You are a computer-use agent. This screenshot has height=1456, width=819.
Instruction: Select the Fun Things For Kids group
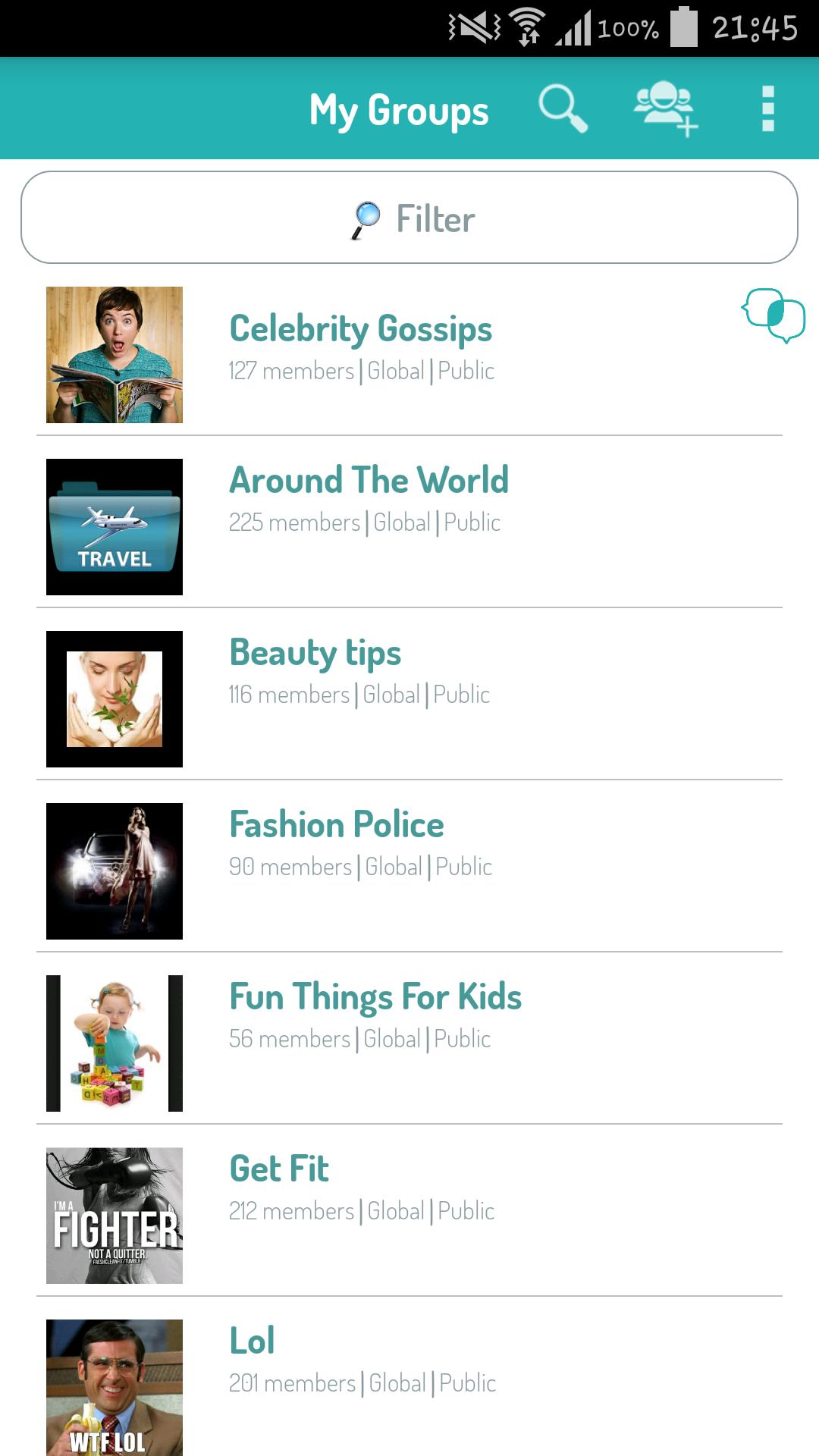coord(375,997)
